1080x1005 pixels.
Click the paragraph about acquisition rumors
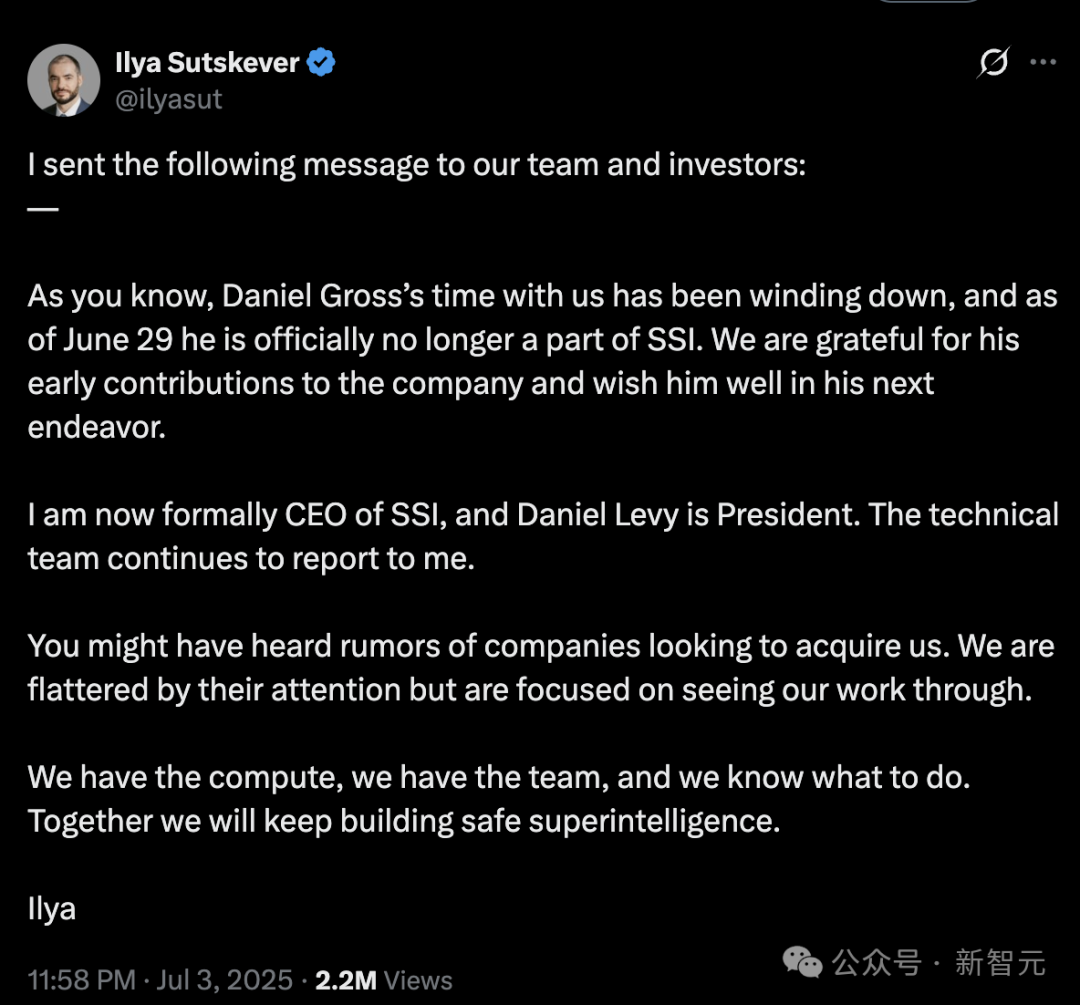[x=541, y=668]
